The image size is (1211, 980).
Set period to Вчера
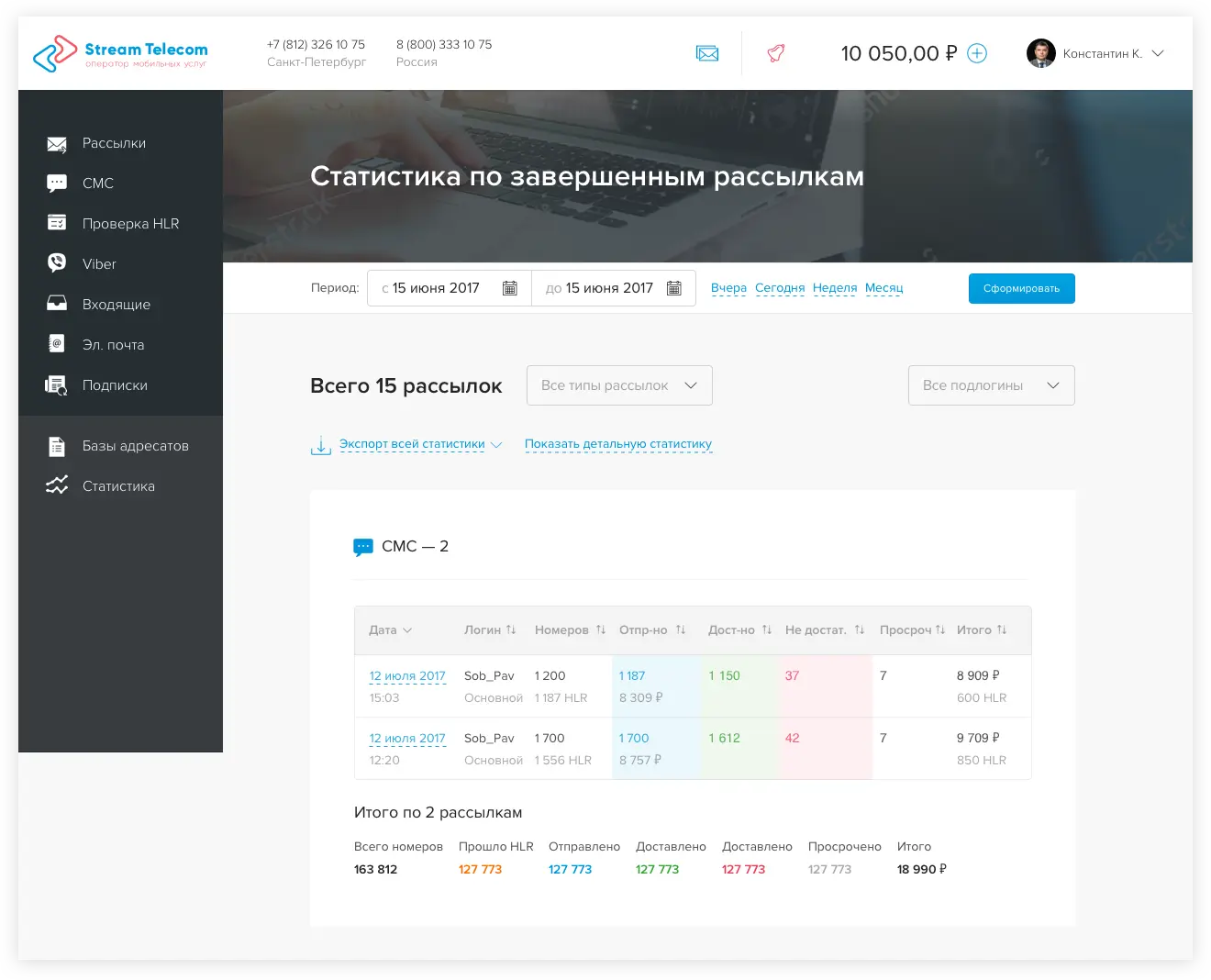coord(728,288)
